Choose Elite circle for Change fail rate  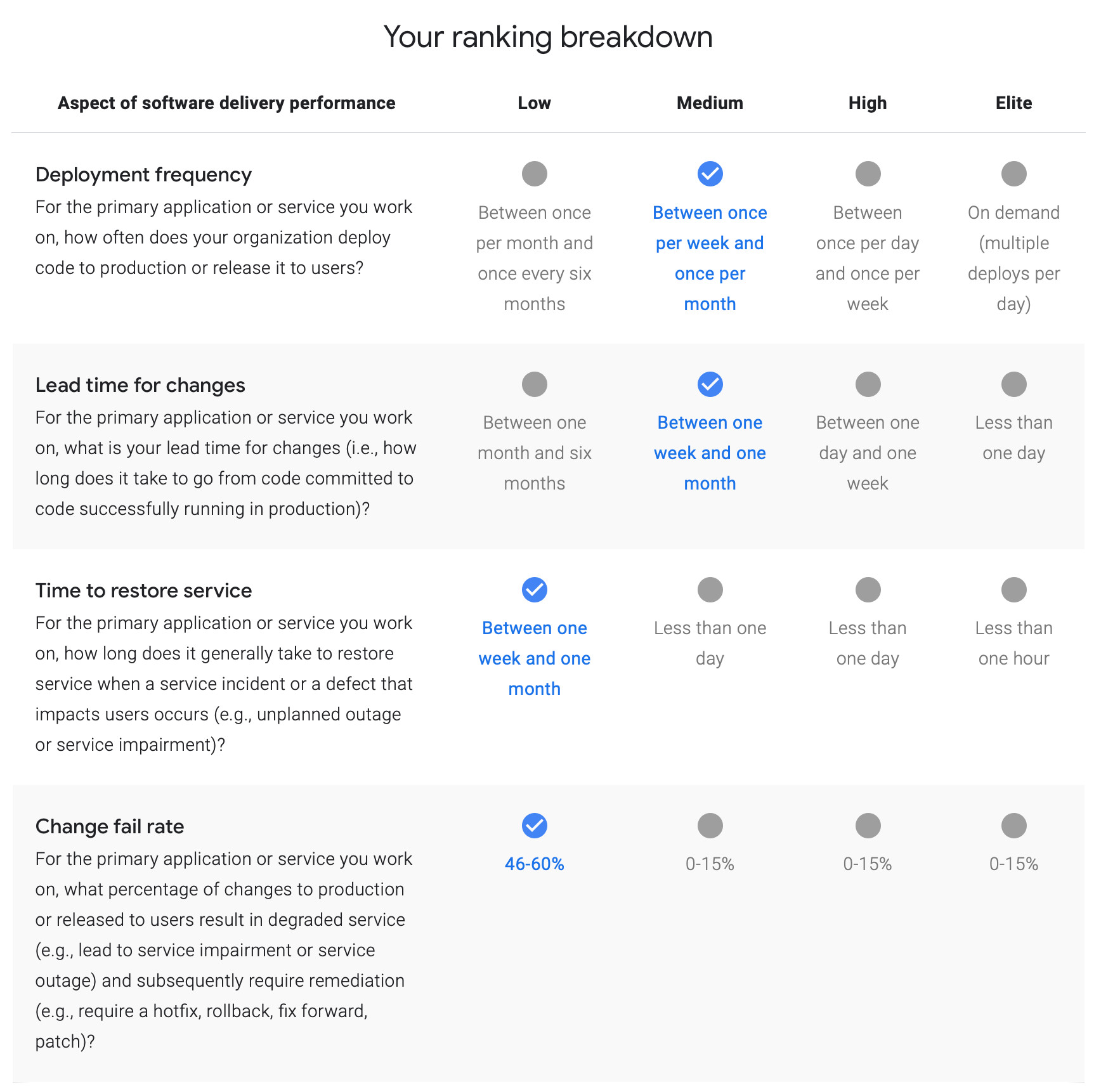pos(1013,826)
